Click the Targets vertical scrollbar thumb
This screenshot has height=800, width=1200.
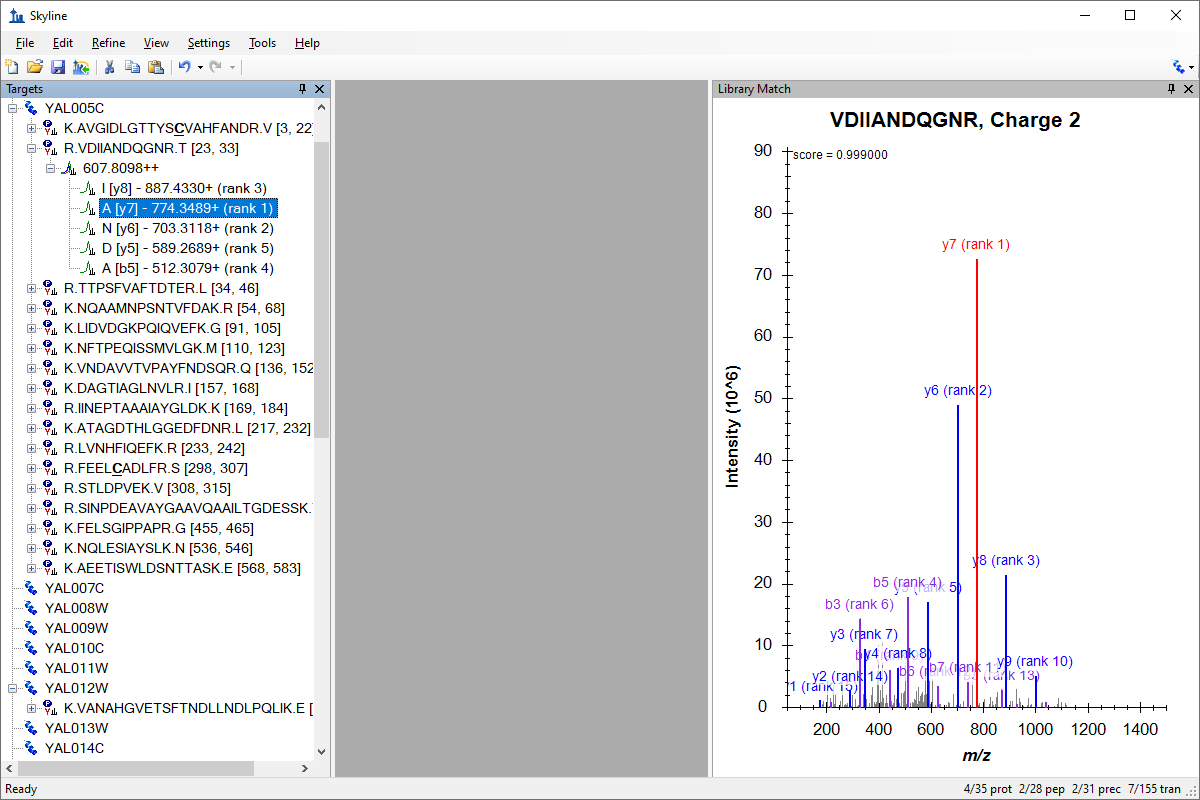pyautogui.click(x=321, y=290)
